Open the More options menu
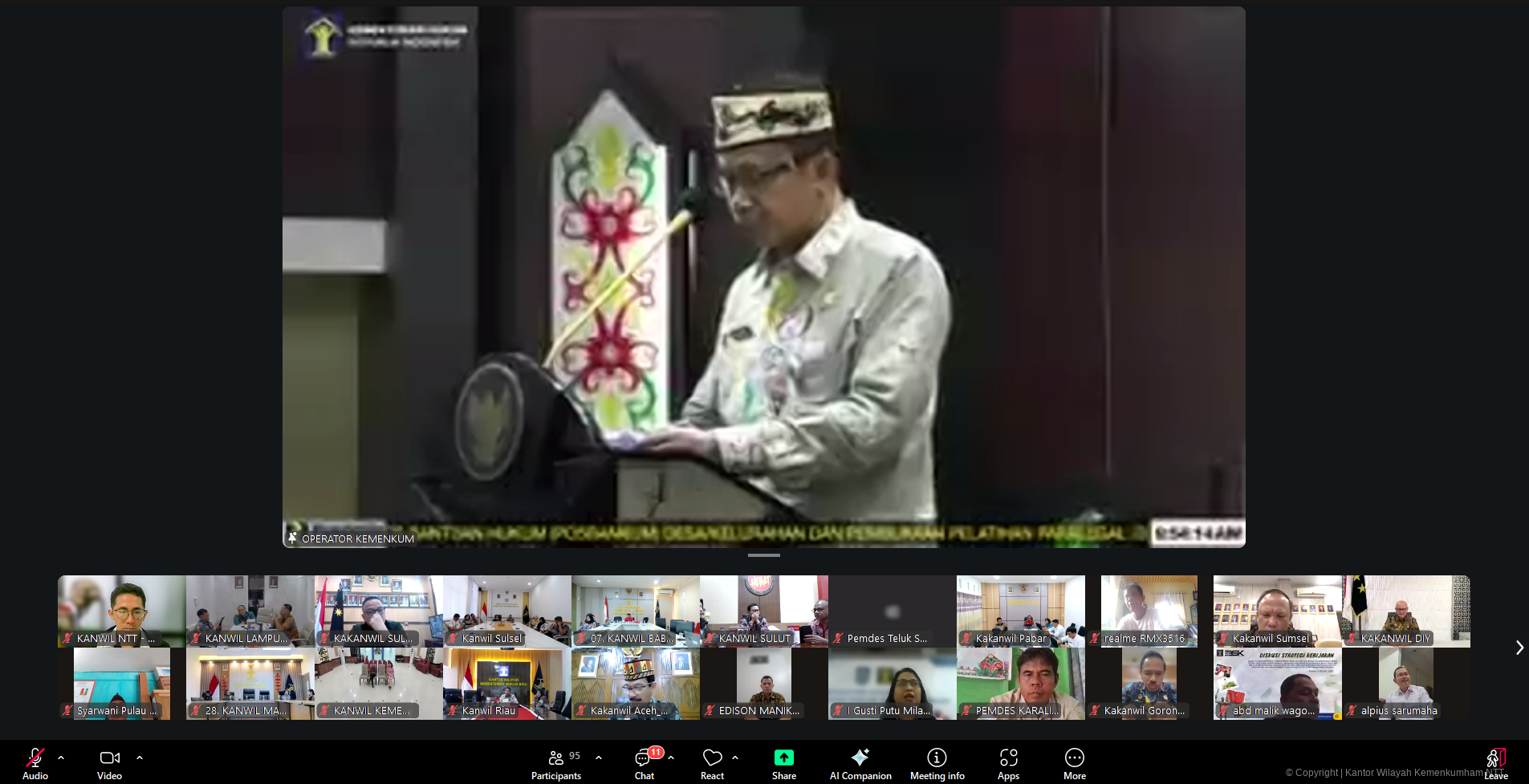The image size is (1529, 784). pyautogui.click(x=1074, y=762)
